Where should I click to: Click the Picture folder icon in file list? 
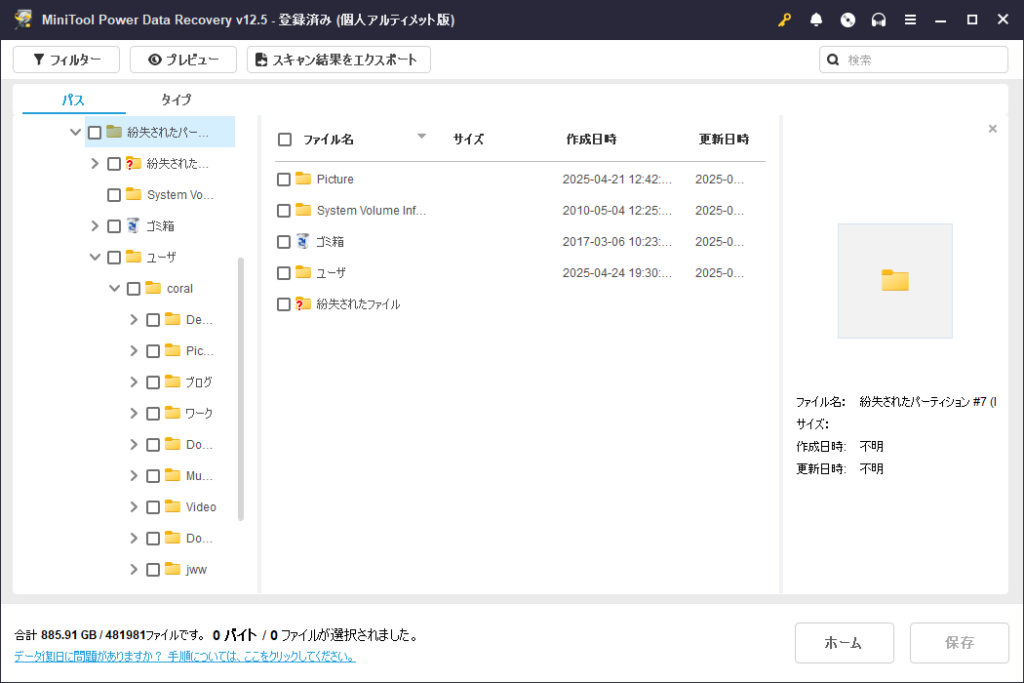[x=303, y=178]
